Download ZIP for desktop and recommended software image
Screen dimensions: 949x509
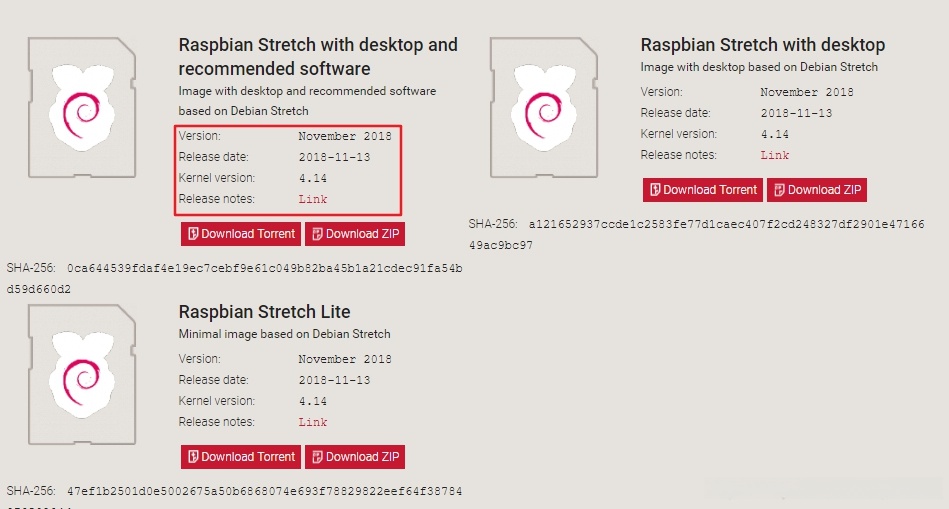355,234
